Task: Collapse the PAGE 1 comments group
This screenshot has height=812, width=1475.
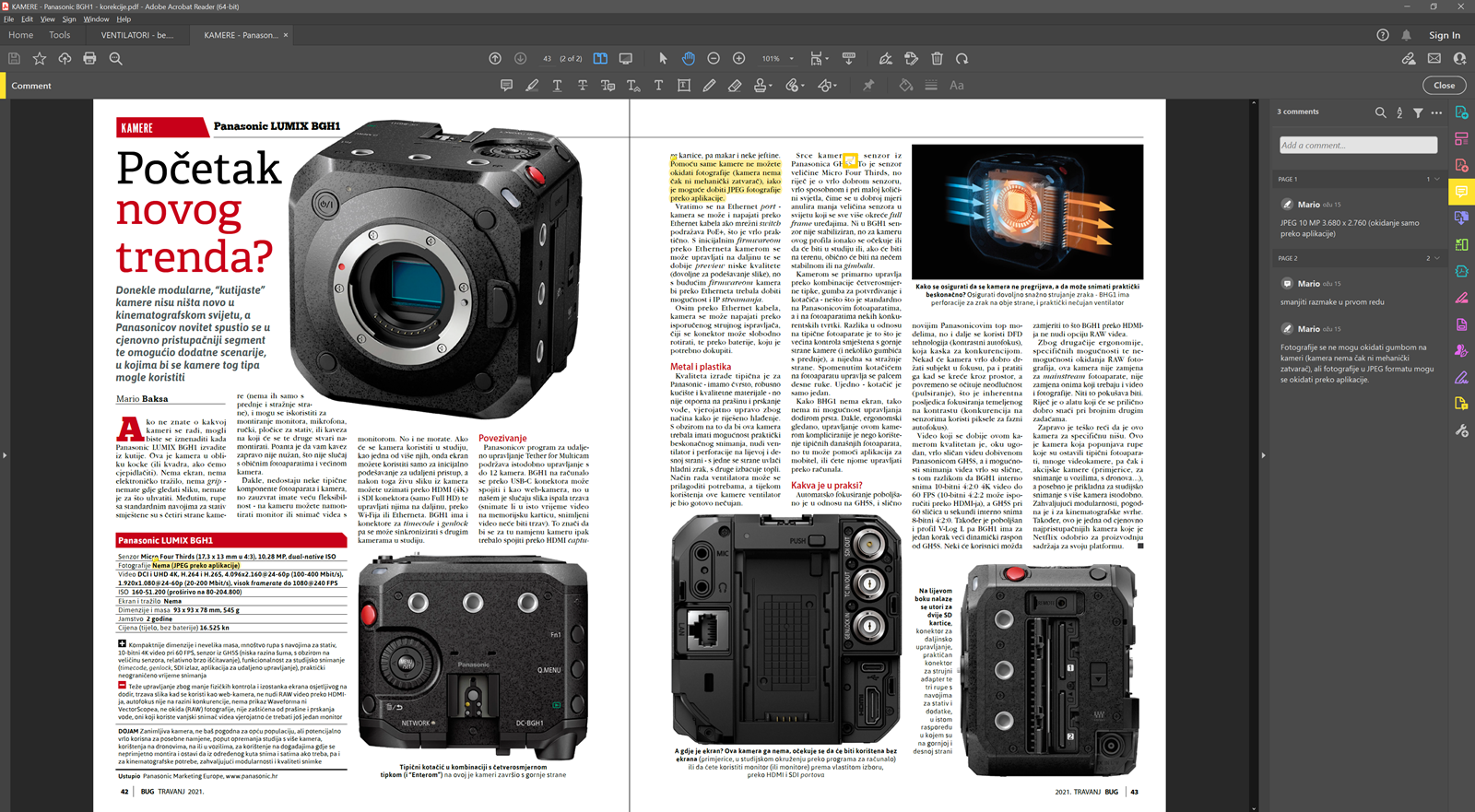Action: click(x=1436, y=179)
